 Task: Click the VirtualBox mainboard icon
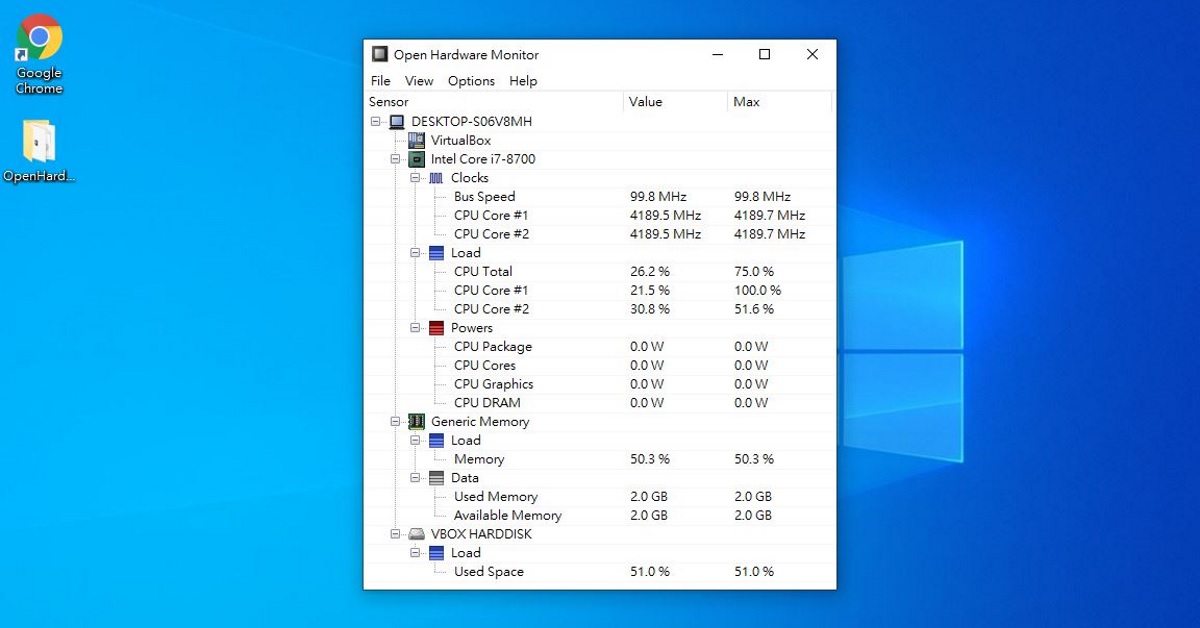click(x=418, y=140)
